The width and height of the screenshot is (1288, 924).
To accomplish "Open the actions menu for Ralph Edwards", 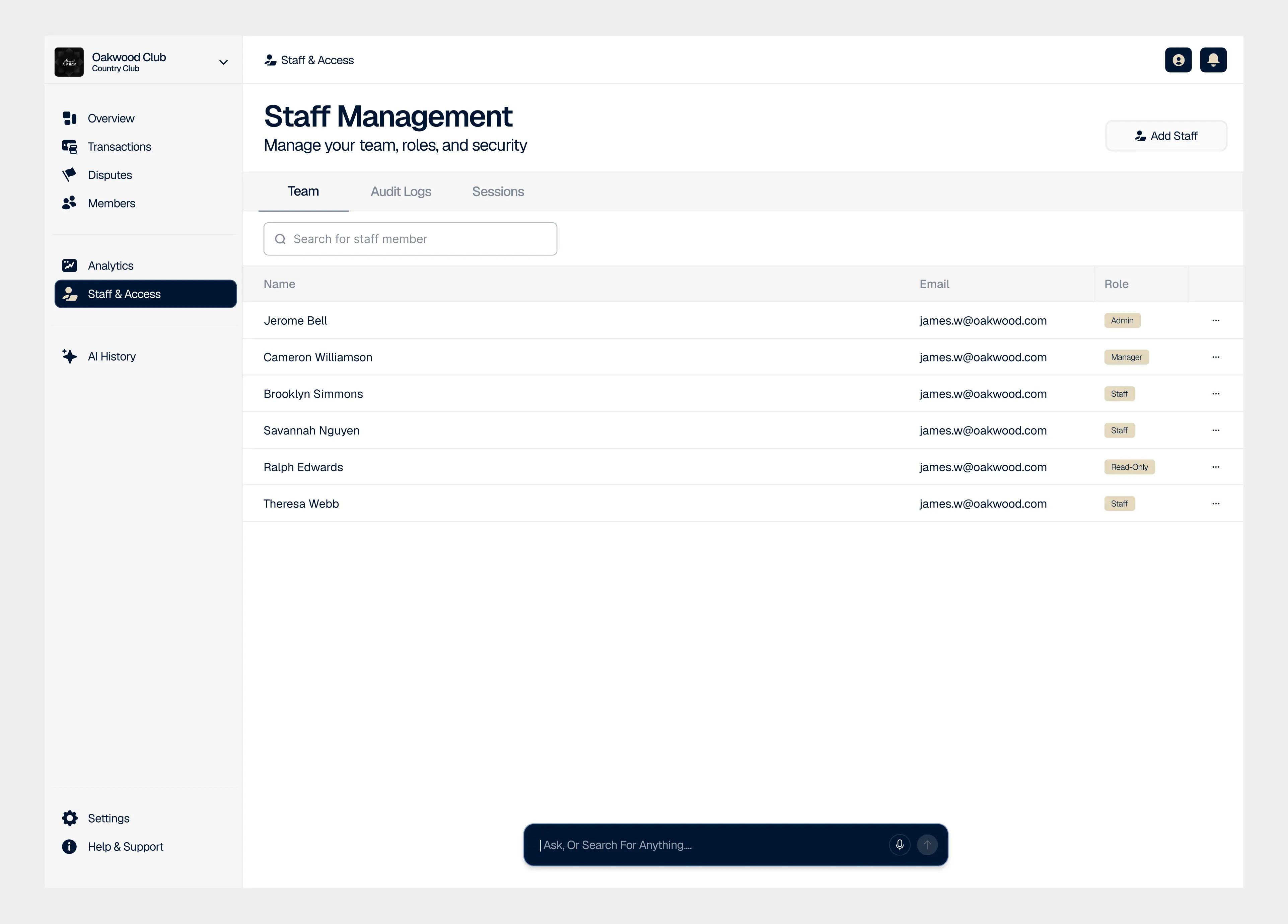I will point(1216,467).
